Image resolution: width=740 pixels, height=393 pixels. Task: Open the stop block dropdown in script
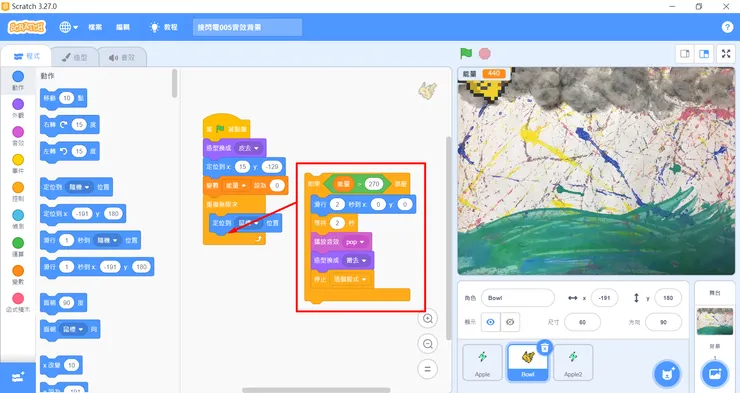click(x=350, y=279)
